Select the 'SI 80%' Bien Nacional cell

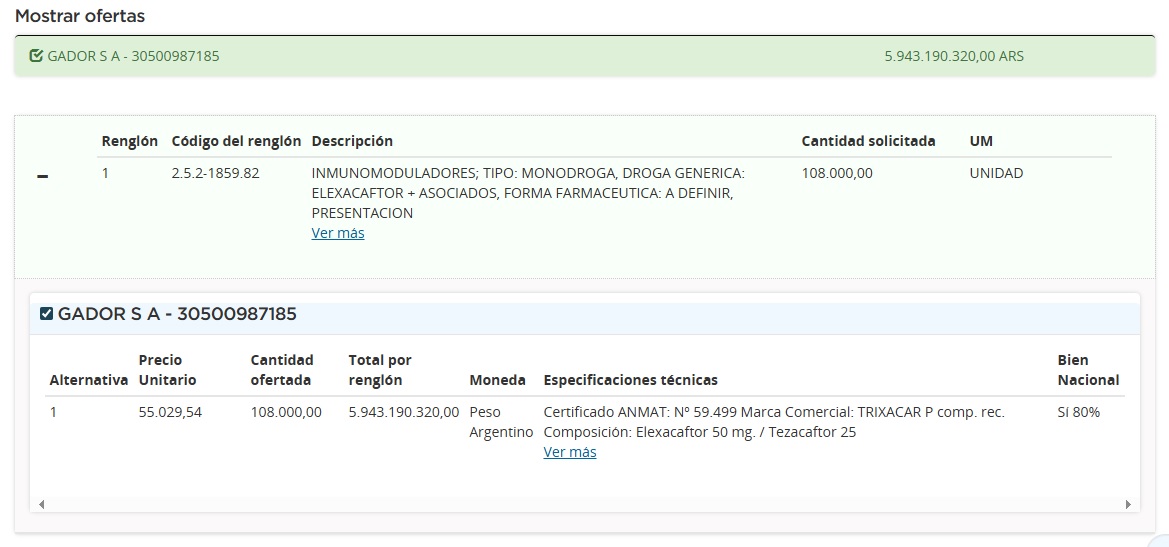point(1078,412)
